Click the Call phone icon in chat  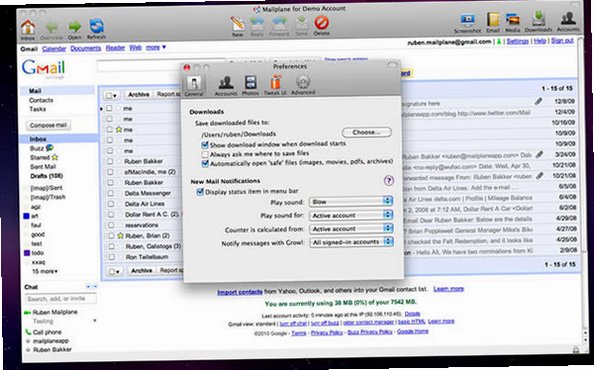(x=28, y=332)
